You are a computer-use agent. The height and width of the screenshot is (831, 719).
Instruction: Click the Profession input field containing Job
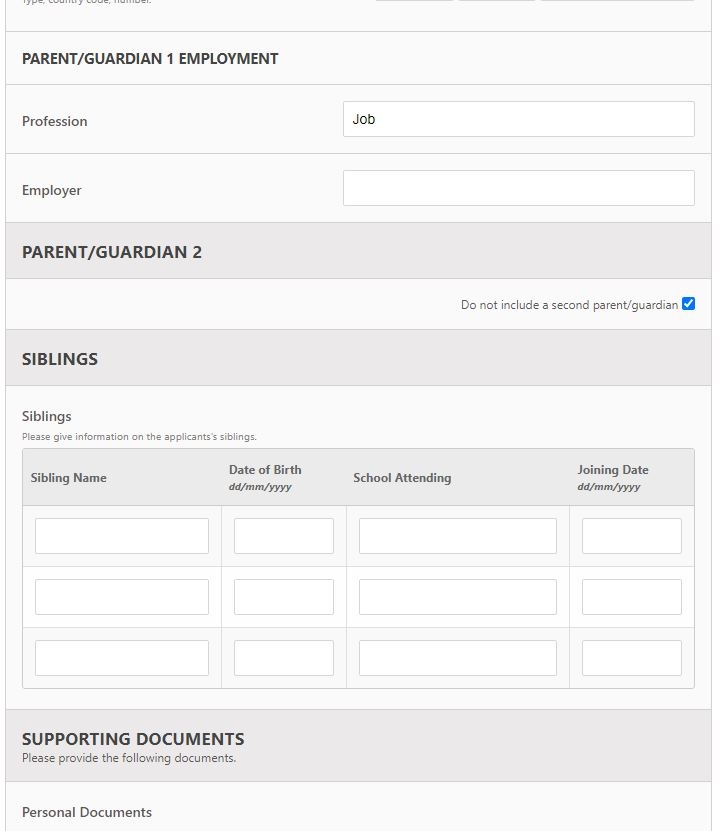tap(518, 119)
